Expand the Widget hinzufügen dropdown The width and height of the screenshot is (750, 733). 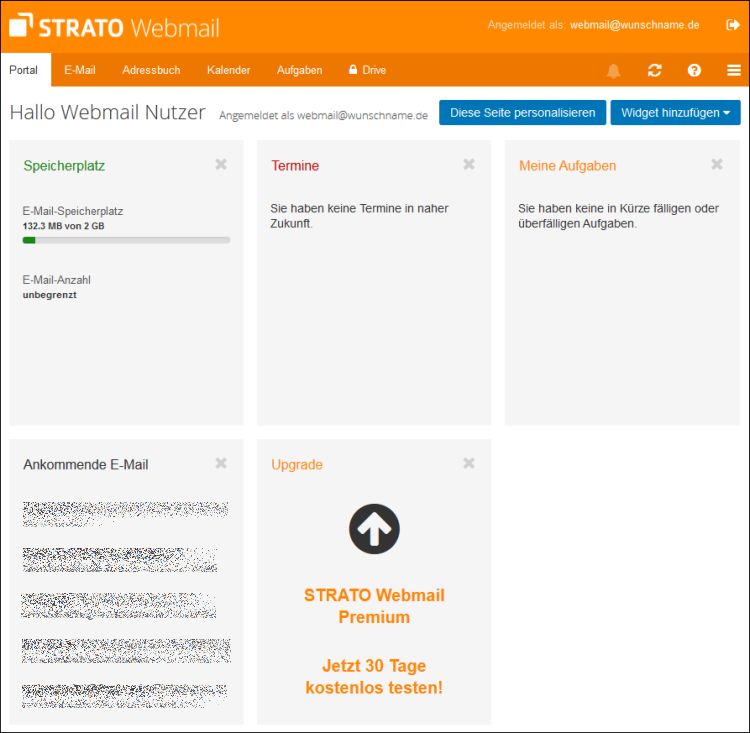[675, 112]
